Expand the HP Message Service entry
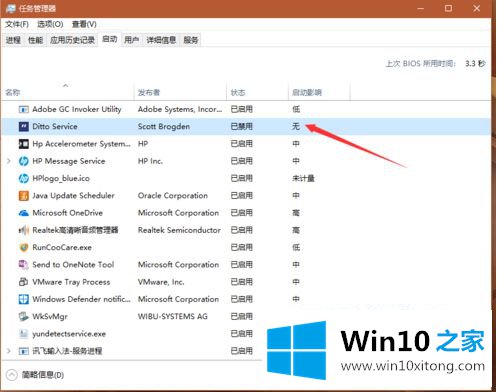497x392 pixels. click(x=9, y=161)
